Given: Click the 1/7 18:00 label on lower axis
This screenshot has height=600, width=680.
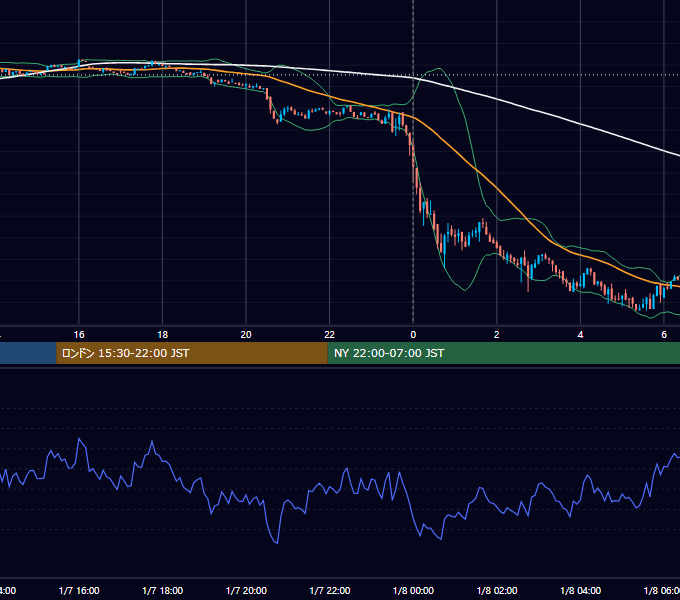Looking at the screenshot, I should coord(163,590).
